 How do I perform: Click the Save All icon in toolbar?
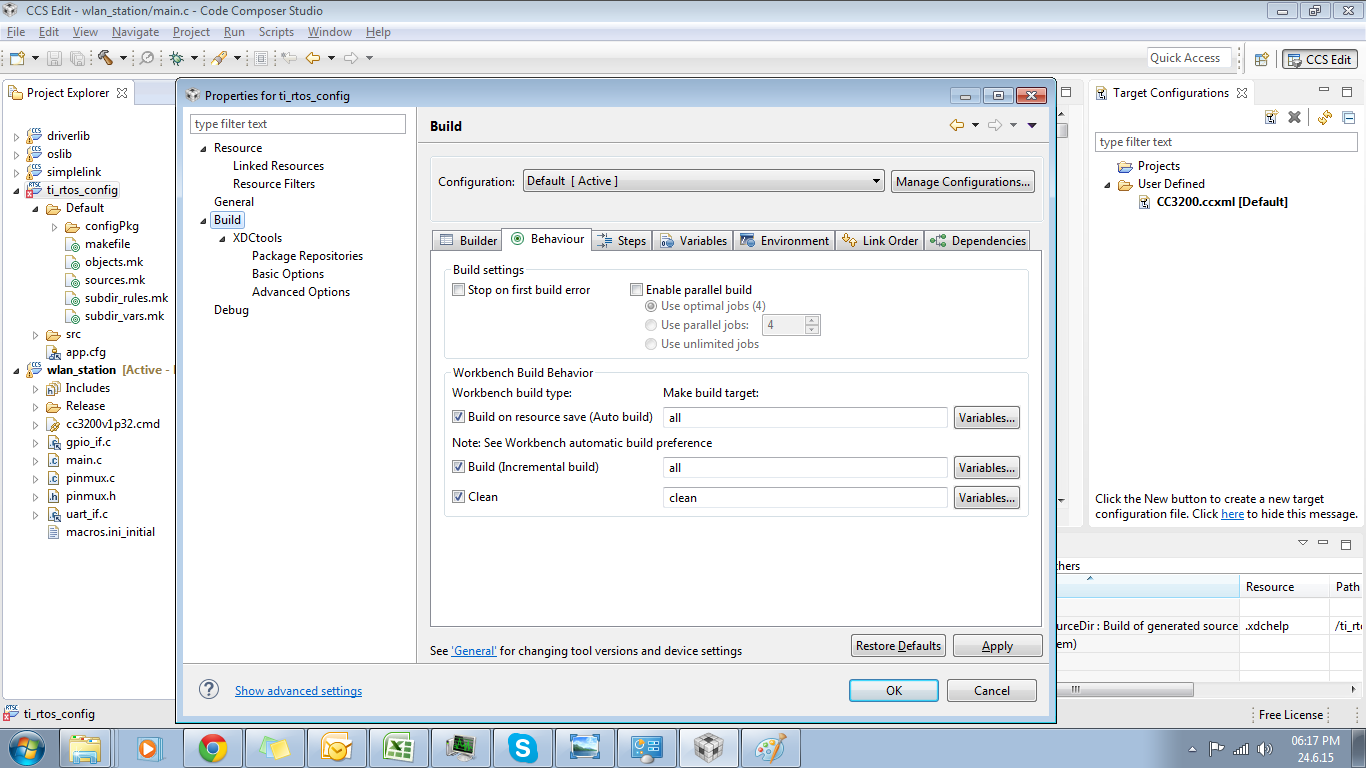[76, 59]
